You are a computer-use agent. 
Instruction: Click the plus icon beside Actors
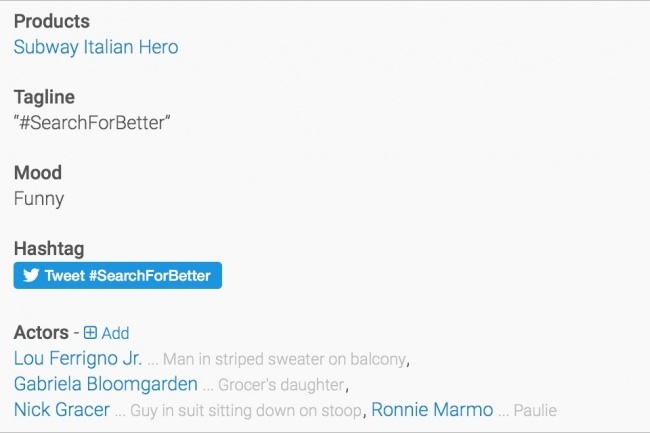point(90,333)
